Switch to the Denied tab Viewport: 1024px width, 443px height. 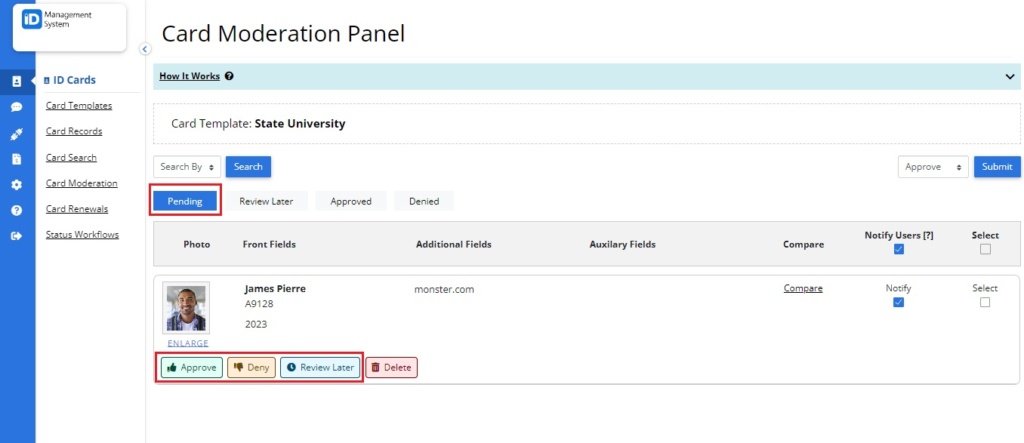click(x=424, y=201)
